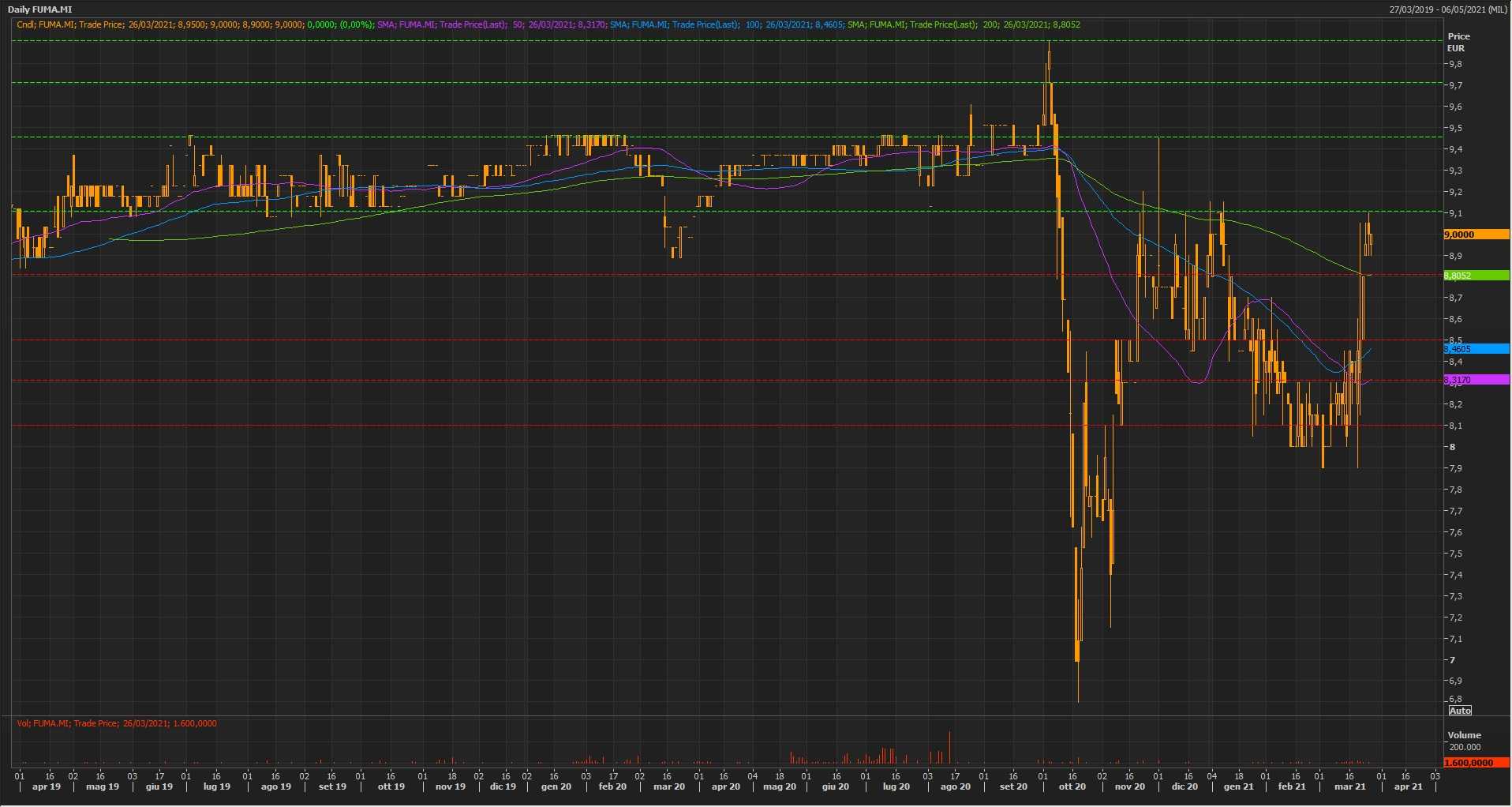Select the purple 8,3170 SMA 50 tag
Screen dimensions: 1512x807
[1476, 380]
